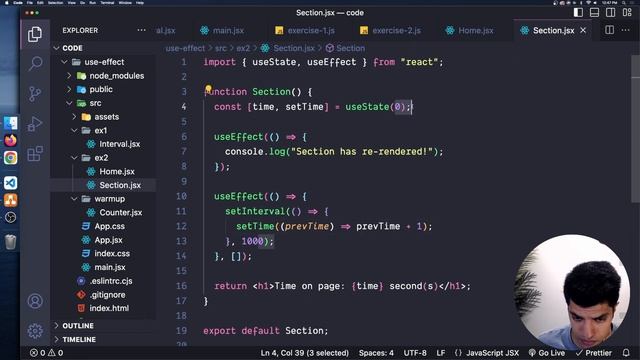Image resolution: width=640 pixels, height=360 pixels.
Task: Collapse the src folder
Action: point(69,103)
